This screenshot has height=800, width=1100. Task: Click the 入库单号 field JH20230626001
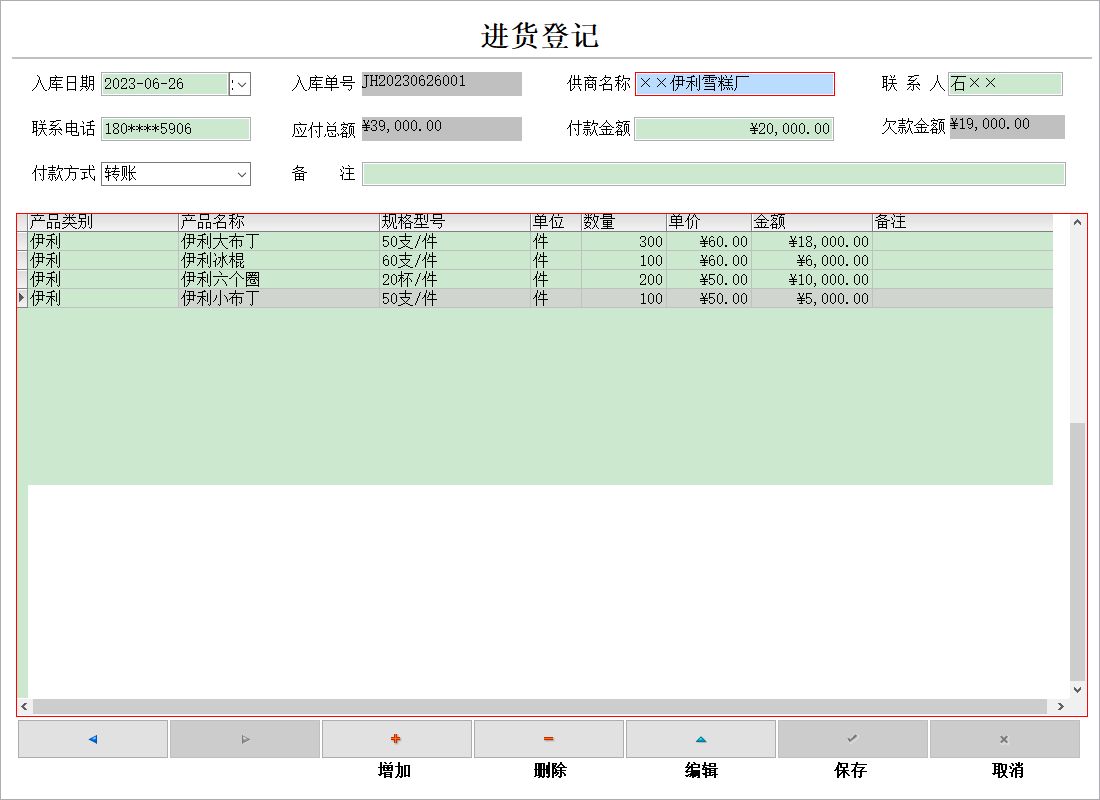pos(441,84)
